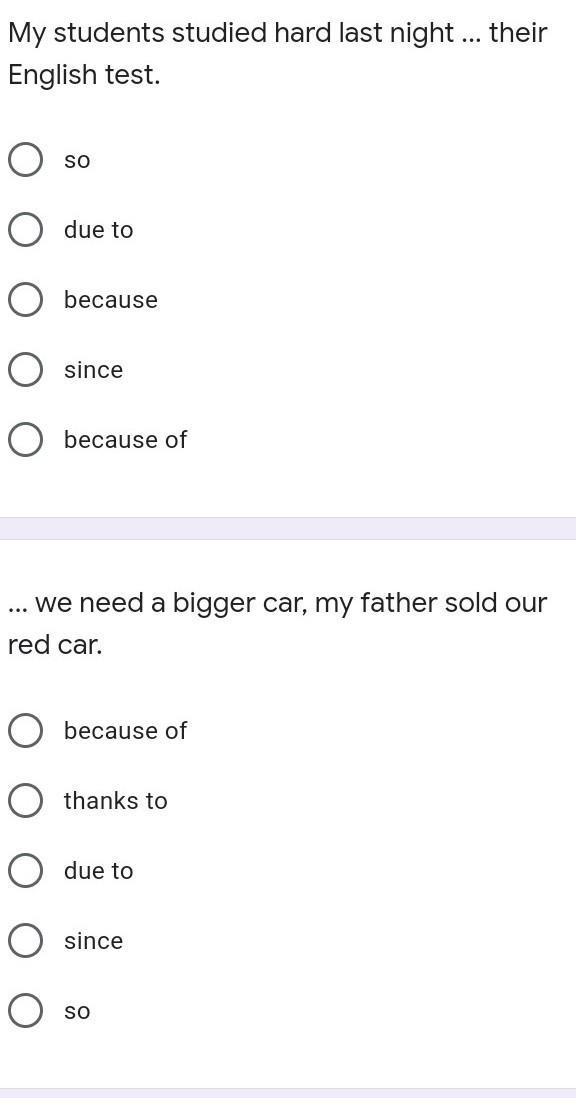Viewport: 576px width, 1098px height.
Task: Mark 'so' radio for bigger car question
Action: tap(25, 1010)
